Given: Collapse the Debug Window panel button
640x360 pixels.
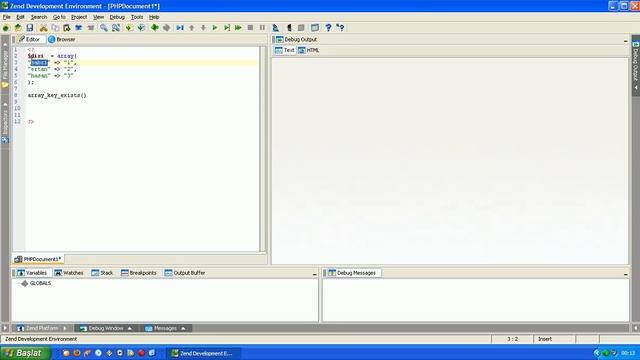Looking at the screenshot, I should click(x=106, y=328).
